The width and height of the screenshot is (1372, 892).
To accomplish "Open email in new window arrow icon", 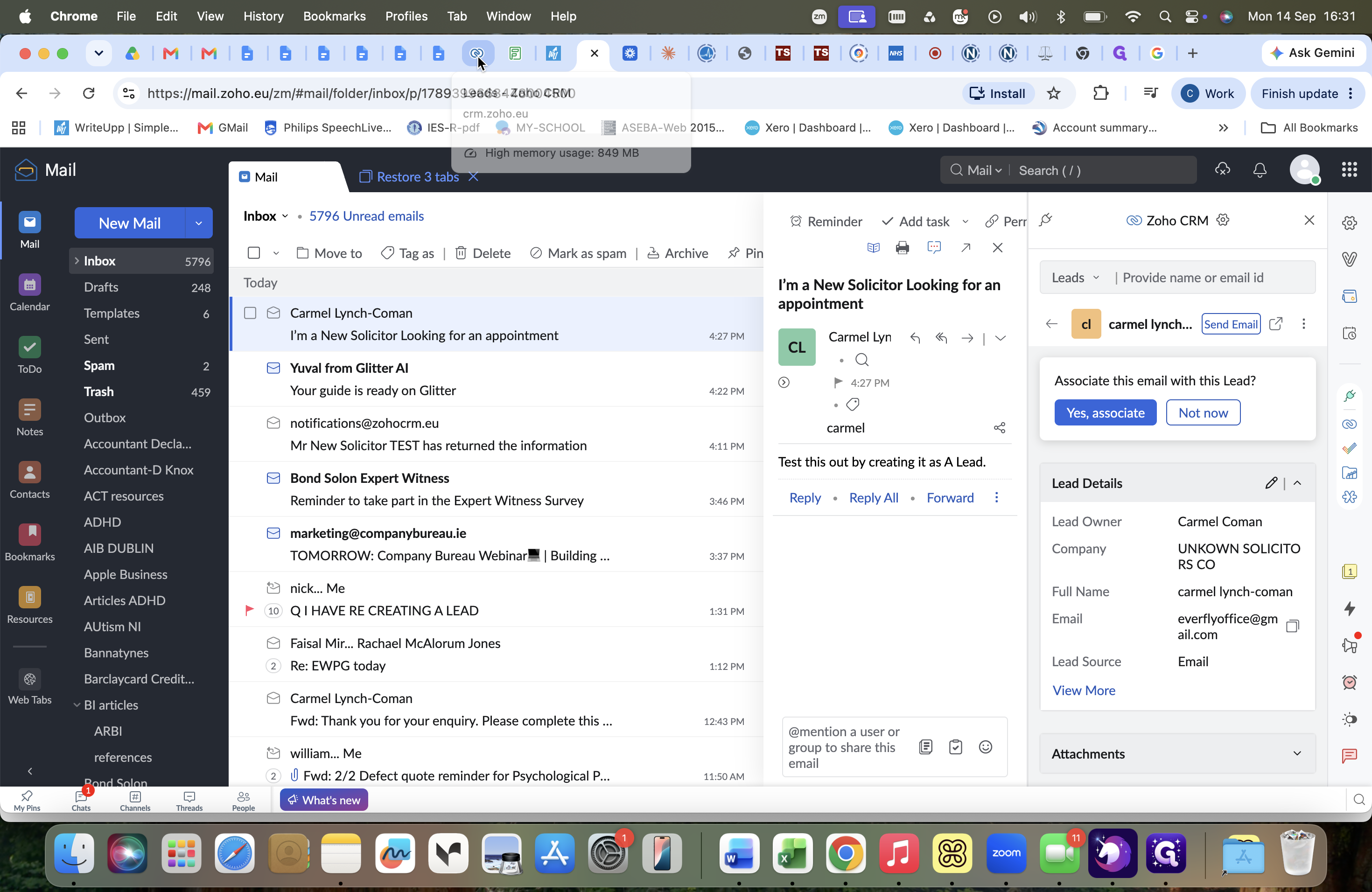I will click(x=966, y=248).
